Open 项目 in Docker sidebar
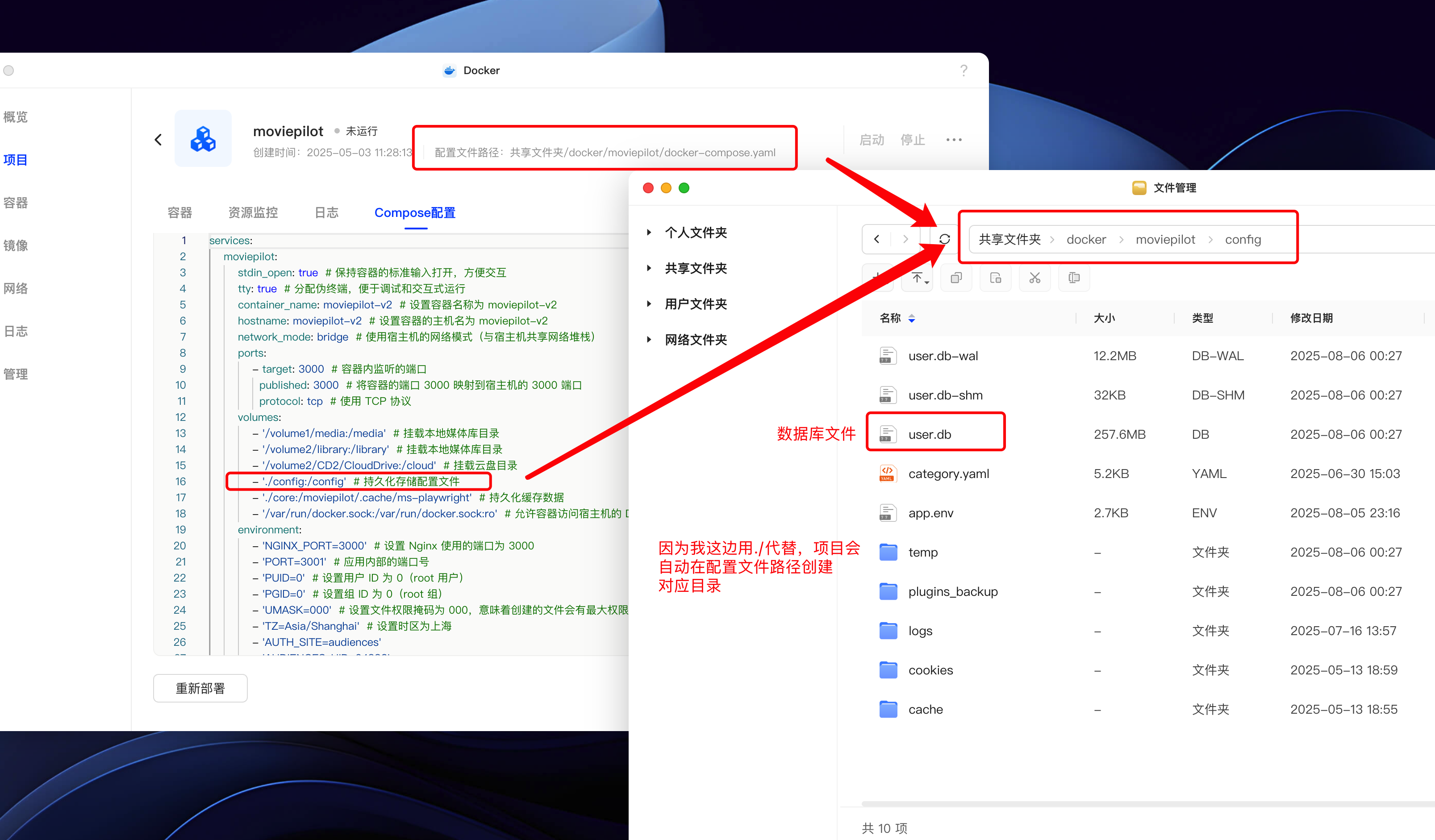 (x=15, y=160)
